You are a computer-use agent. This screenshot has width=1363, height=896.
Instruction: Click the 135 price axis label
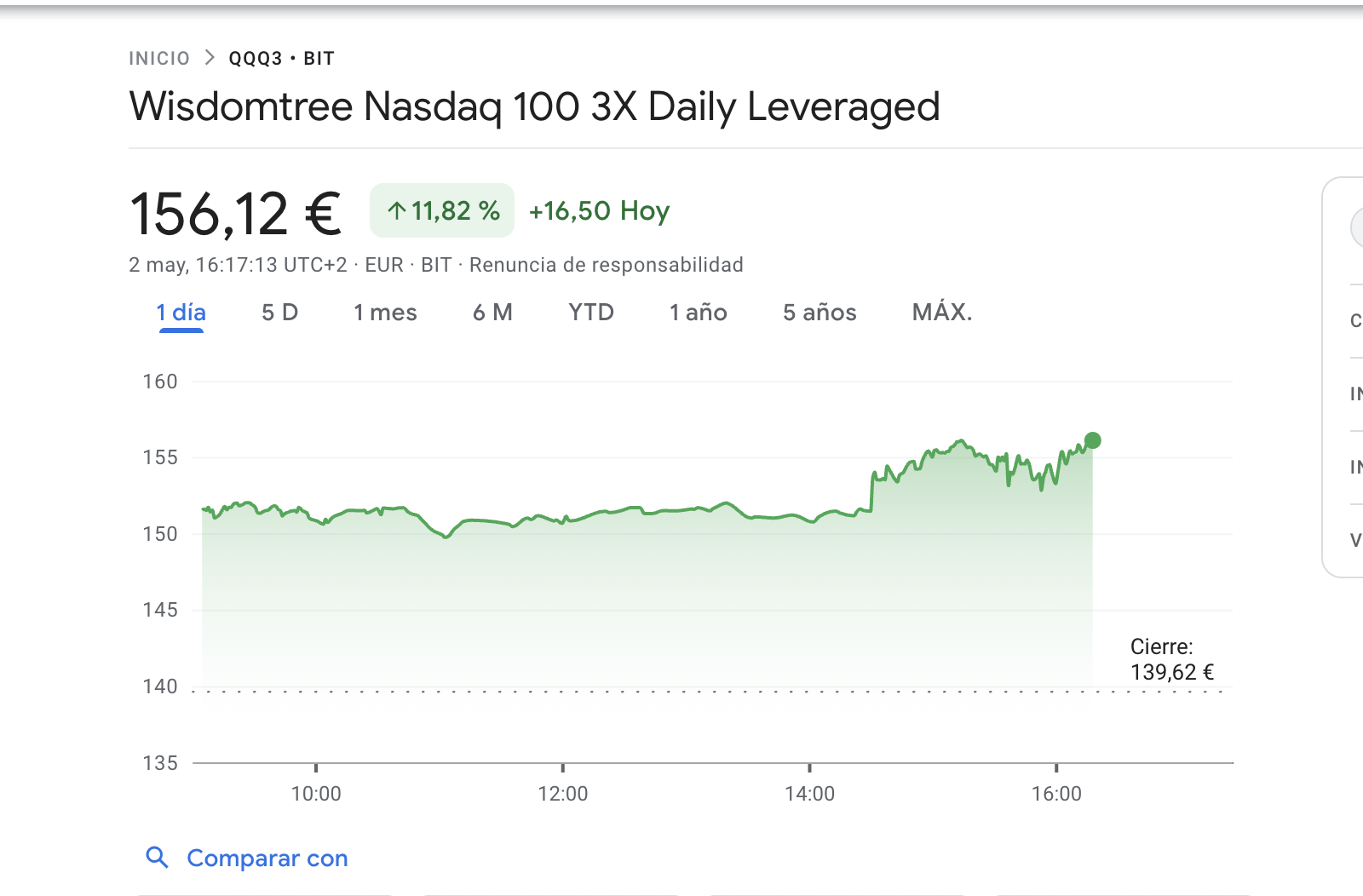(x=160, y=763)
